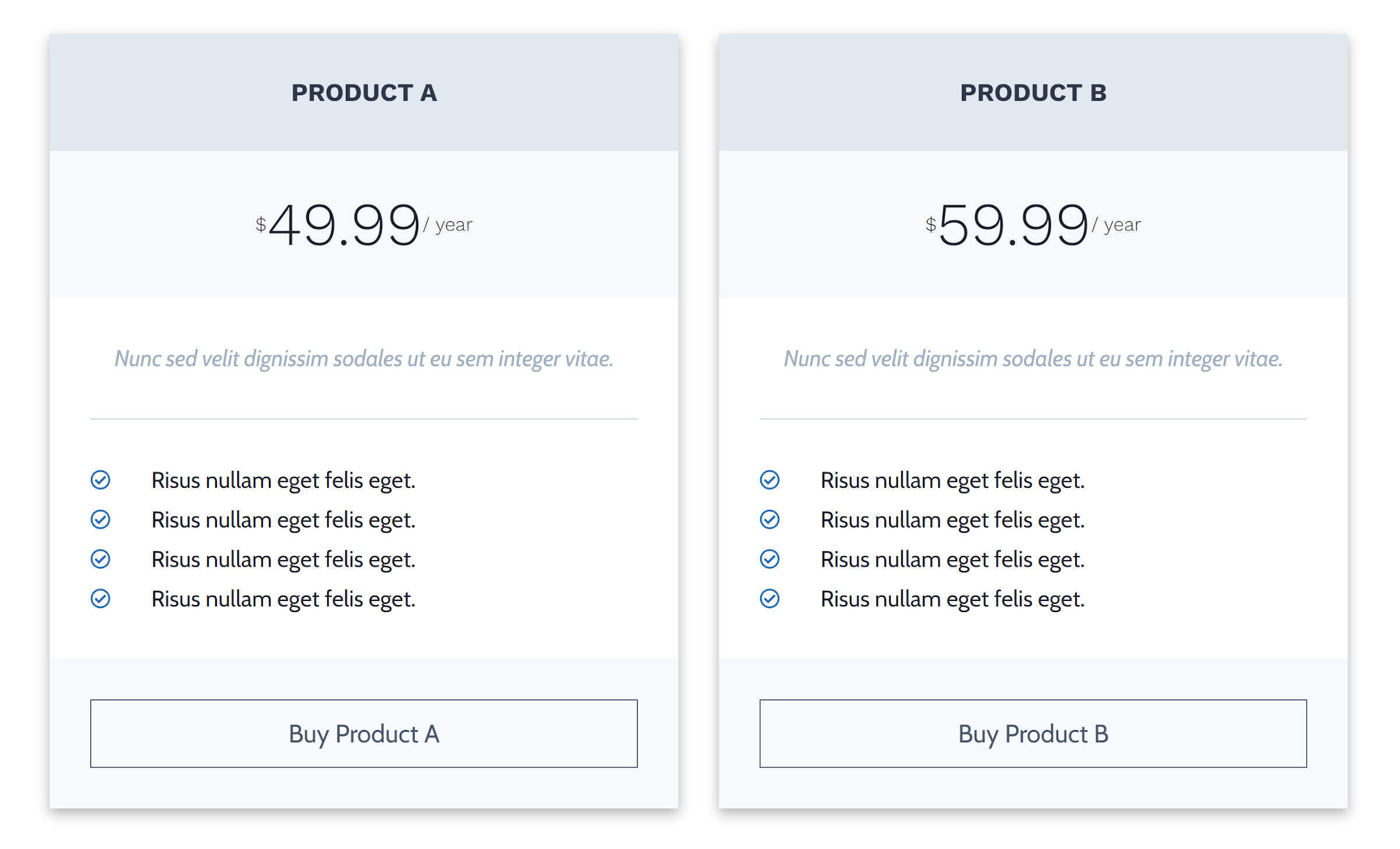Click last feature text in Product B list
Screen dimensions: 1400x849
pyautogui.click(x=953, y=599)
